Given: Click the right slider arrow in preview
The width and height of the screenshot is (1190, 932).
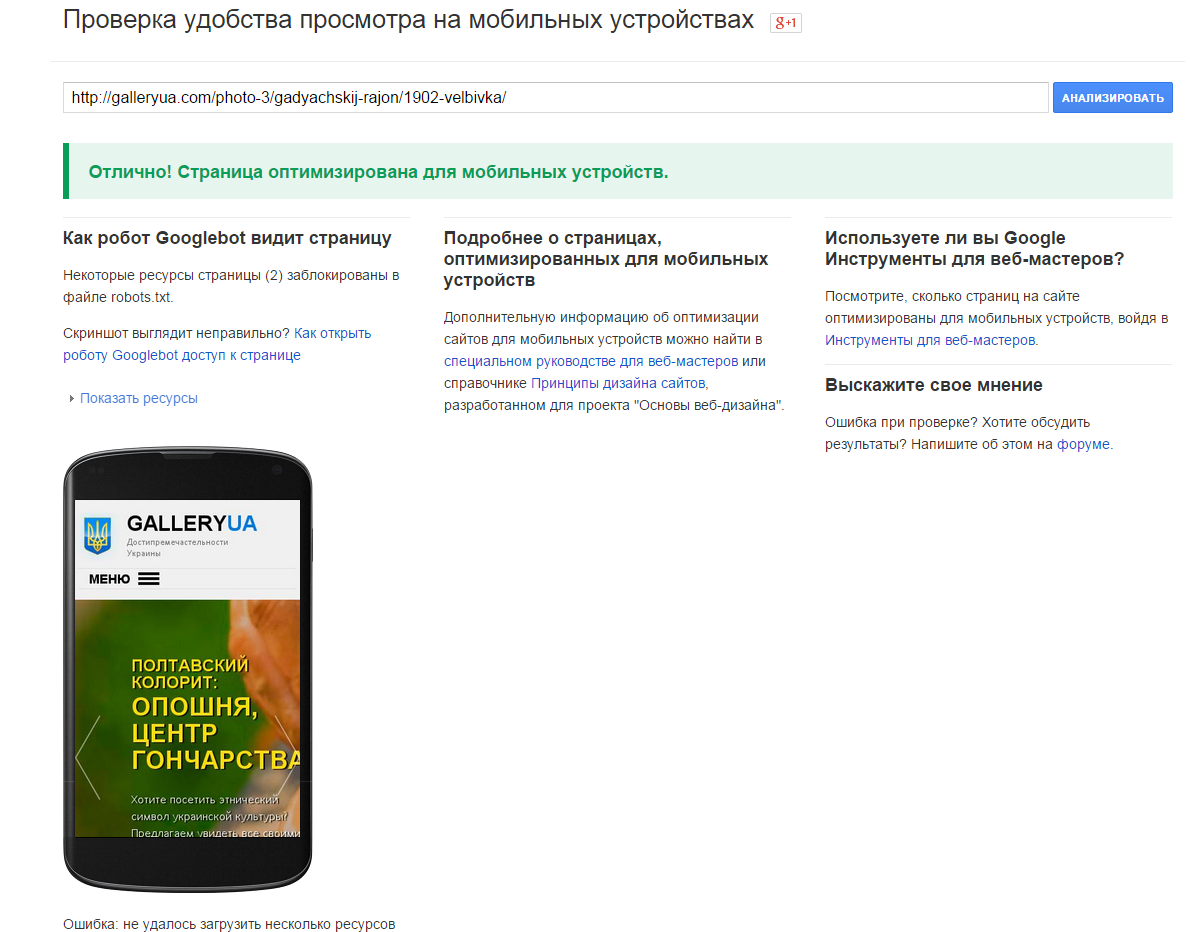Looking at the screenshot, I should click(286, 757).
